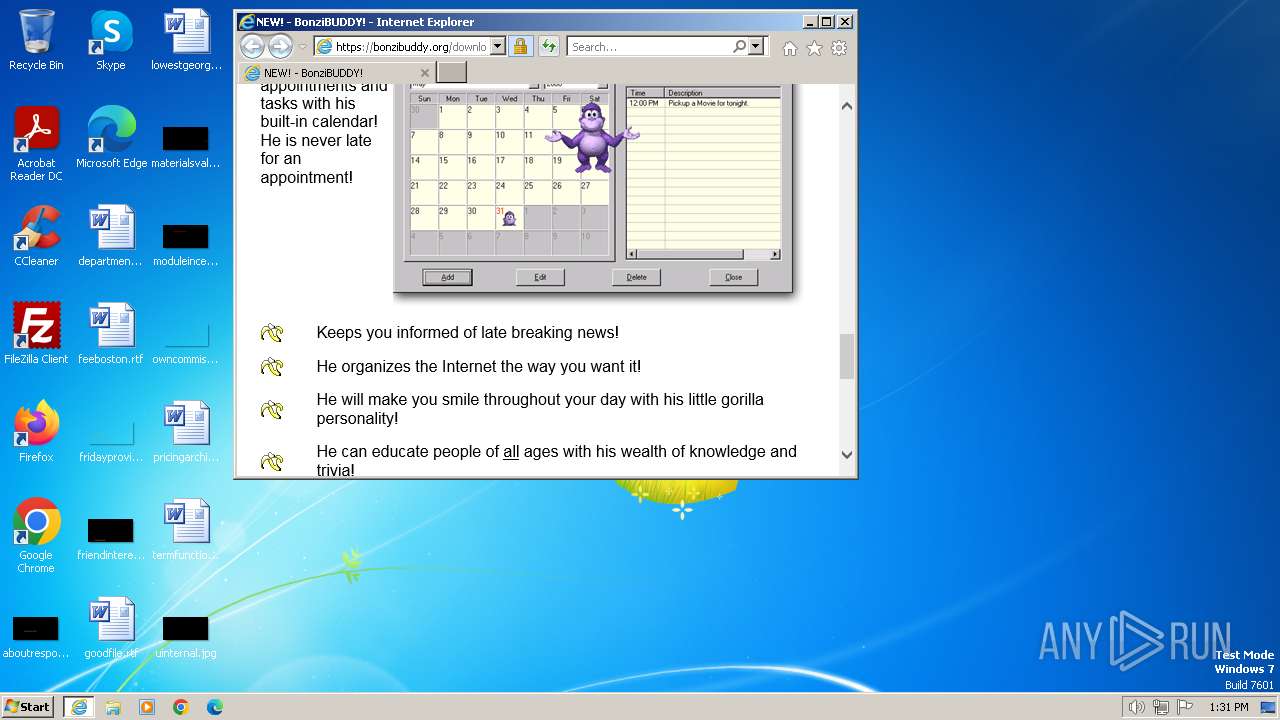1280x720 pixels.
Task: Click the page scrollbar down arrow
Action: (847, 454)
